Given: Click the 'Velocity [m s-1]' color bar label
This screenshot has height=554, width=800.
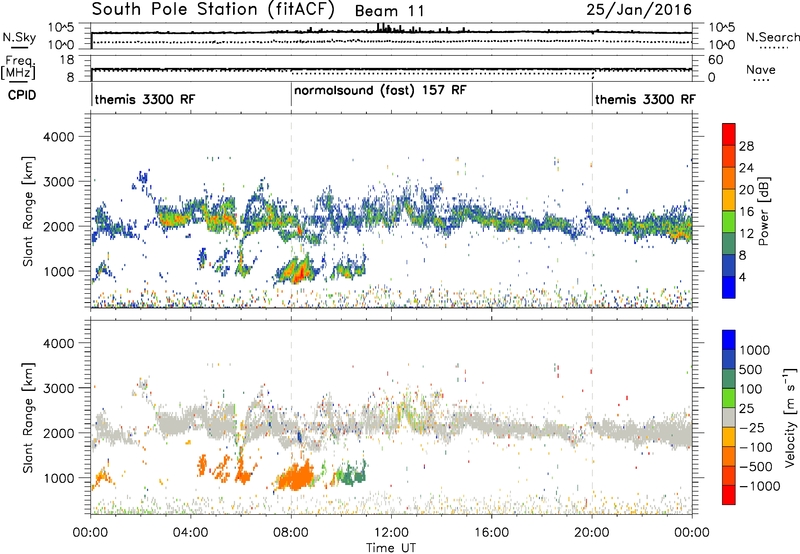Looking at the screenshot, I should pyautogui.click(x=790, y=417).
